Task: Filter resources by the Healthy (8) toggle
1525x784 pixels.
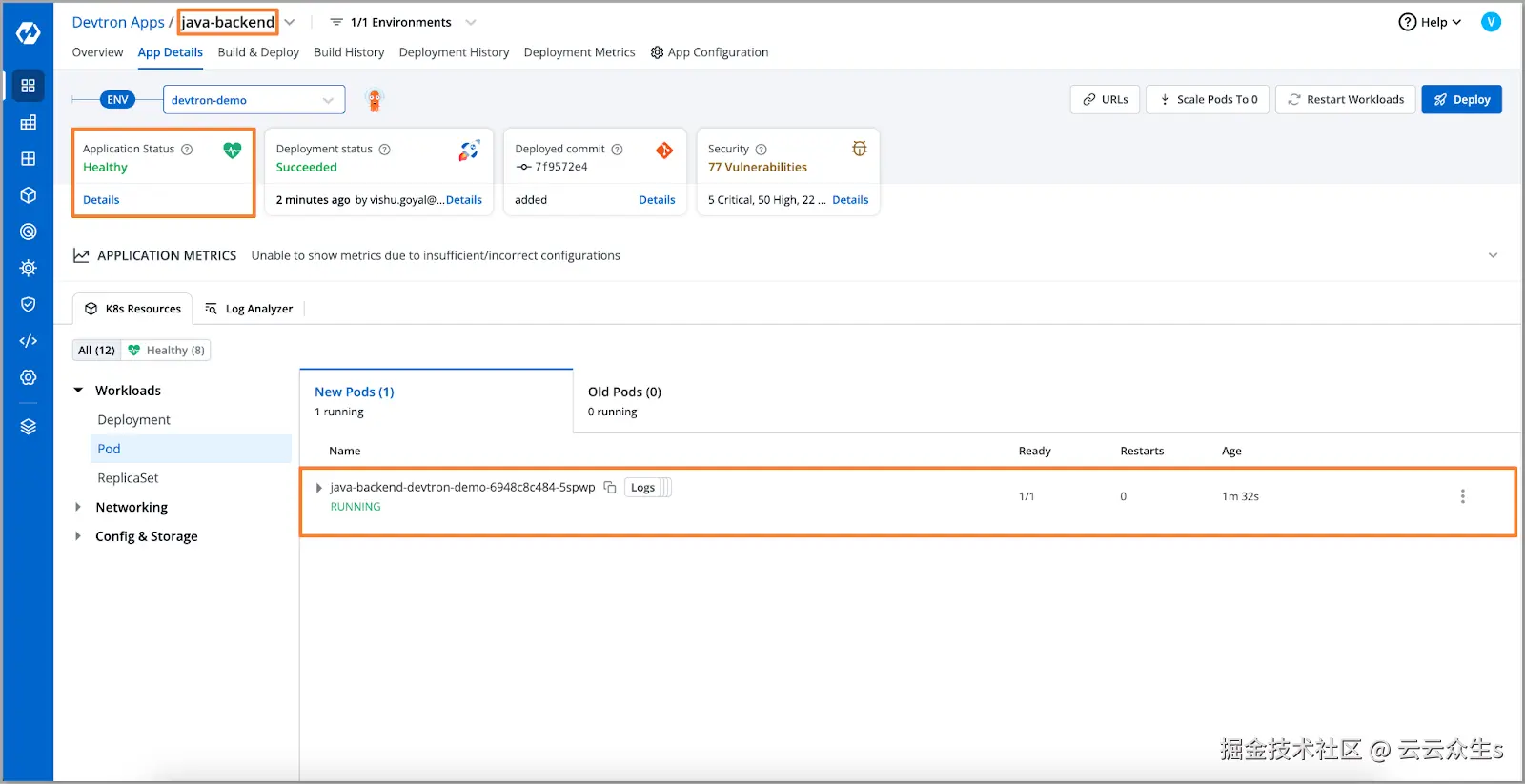Action: point(167,351)
